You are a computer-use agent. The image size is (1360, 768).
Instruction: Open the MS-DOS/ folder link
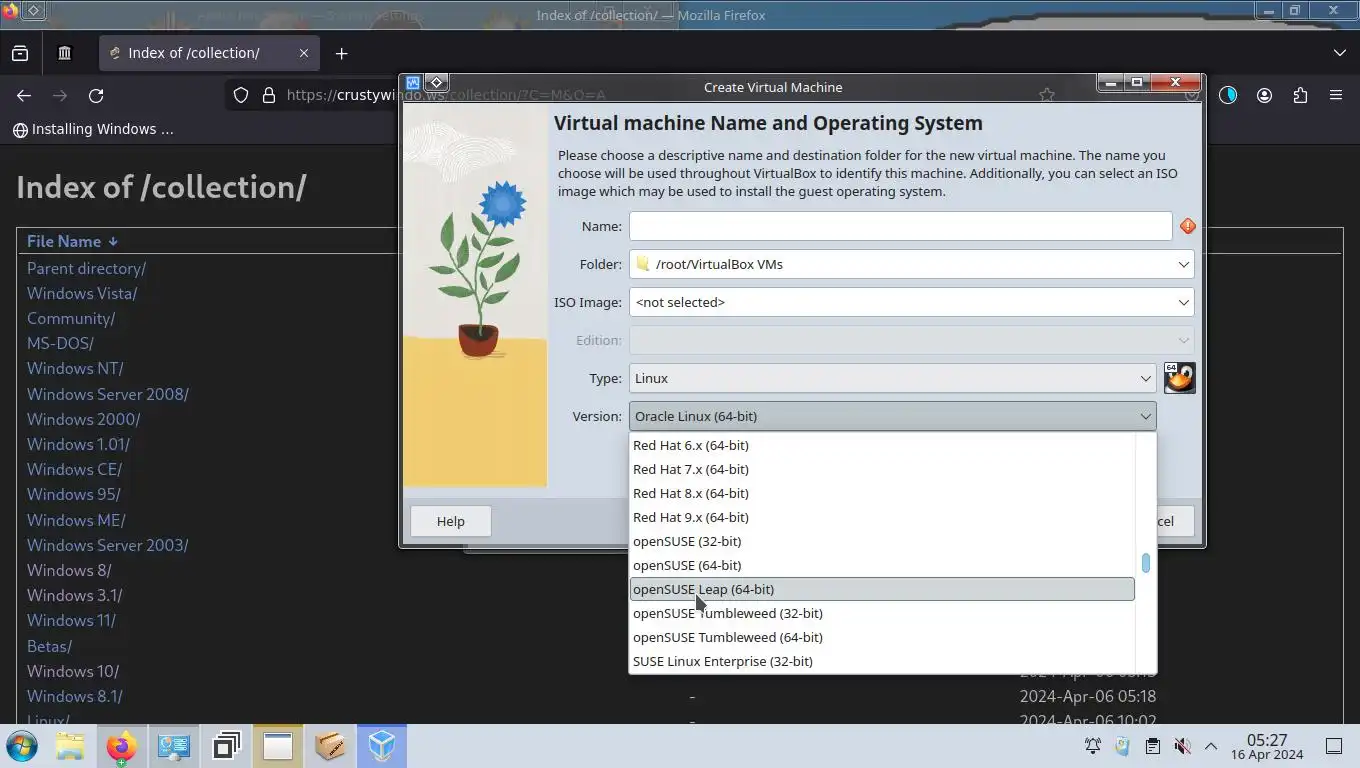click(60, 343)
